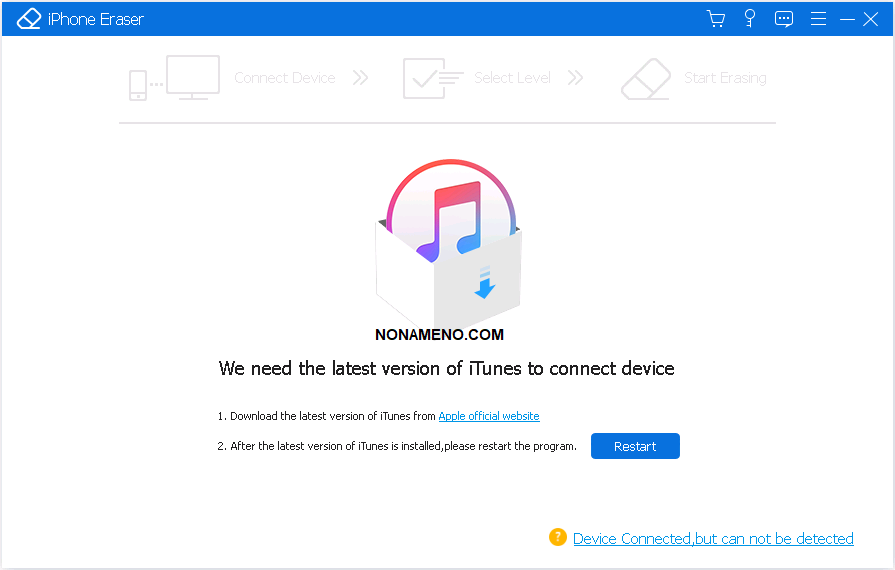Minimize the iPhone Eraser window
Screen dimensions: 895x570
[x=846, y=19]
